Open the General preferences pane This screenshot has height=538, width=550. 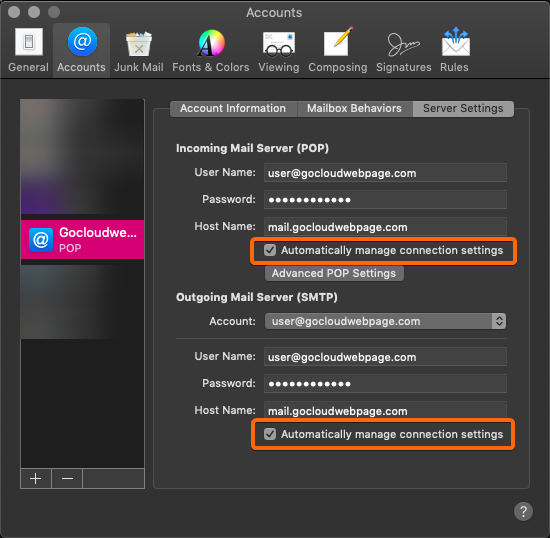click(28, 50)
